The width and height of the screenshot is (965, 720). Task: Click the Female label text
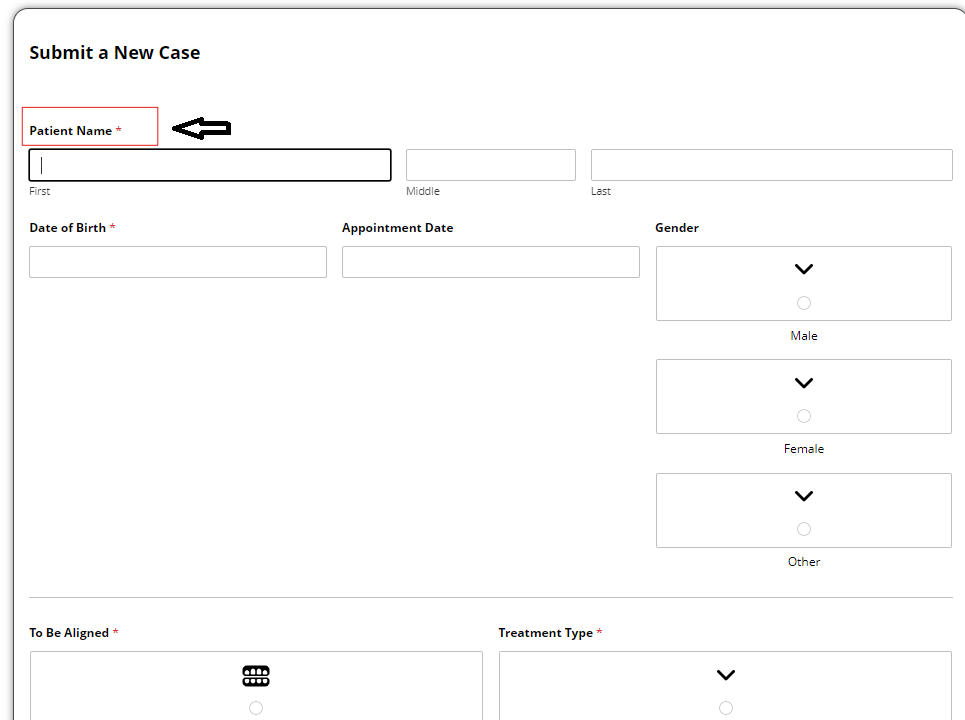coord(804,449)
